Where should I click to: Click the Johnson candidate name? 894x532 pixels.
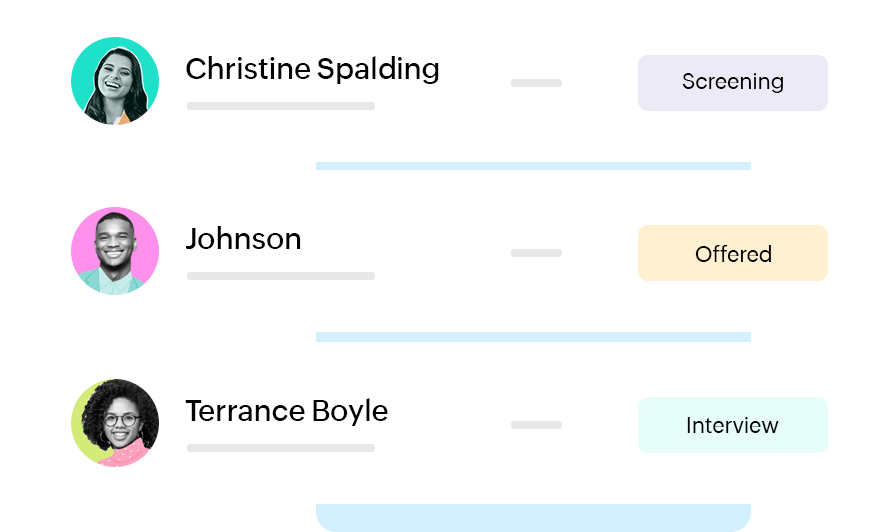point(243,240)
